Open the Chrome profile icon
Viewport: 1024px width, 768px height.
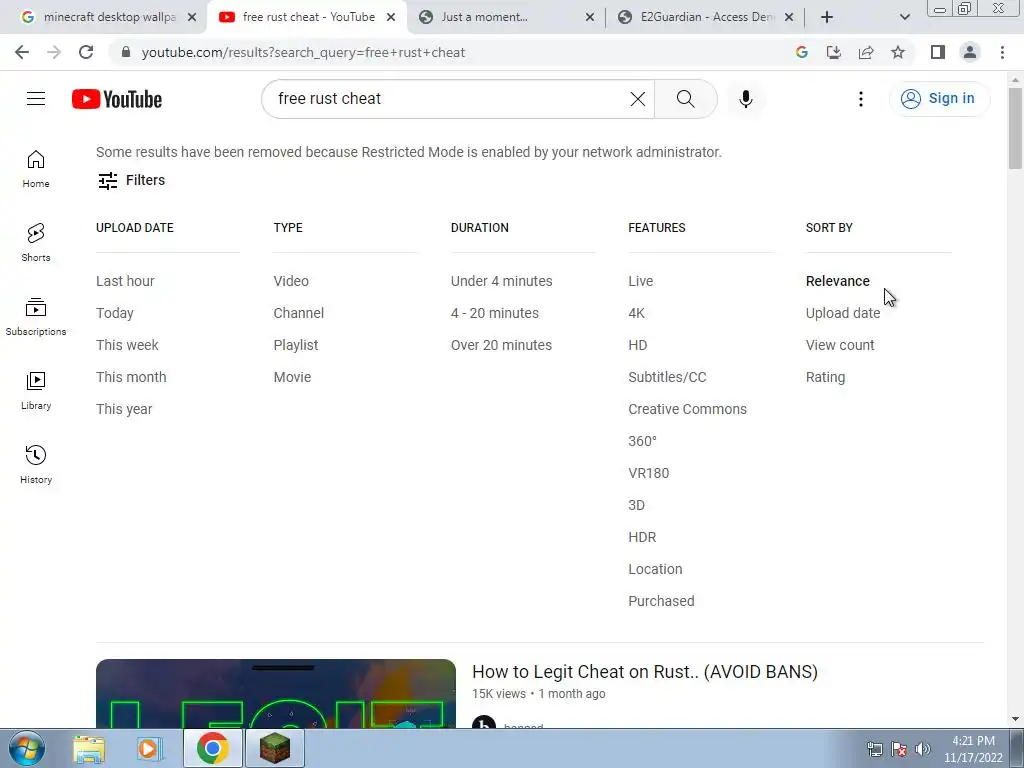click(970, 52)
